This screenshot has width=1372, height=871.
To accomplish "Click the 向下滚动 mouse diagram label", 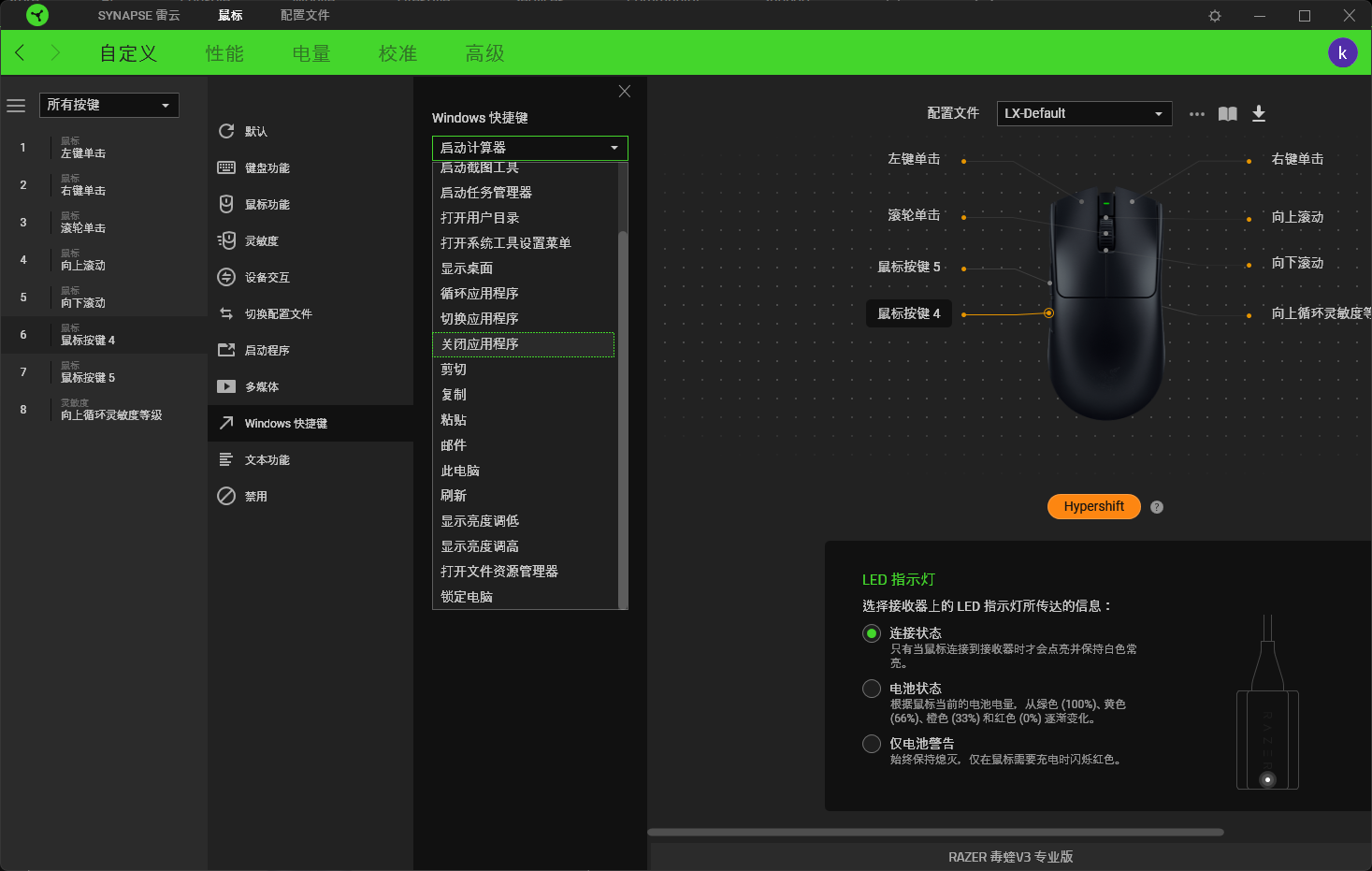I will click(1297, 263).
